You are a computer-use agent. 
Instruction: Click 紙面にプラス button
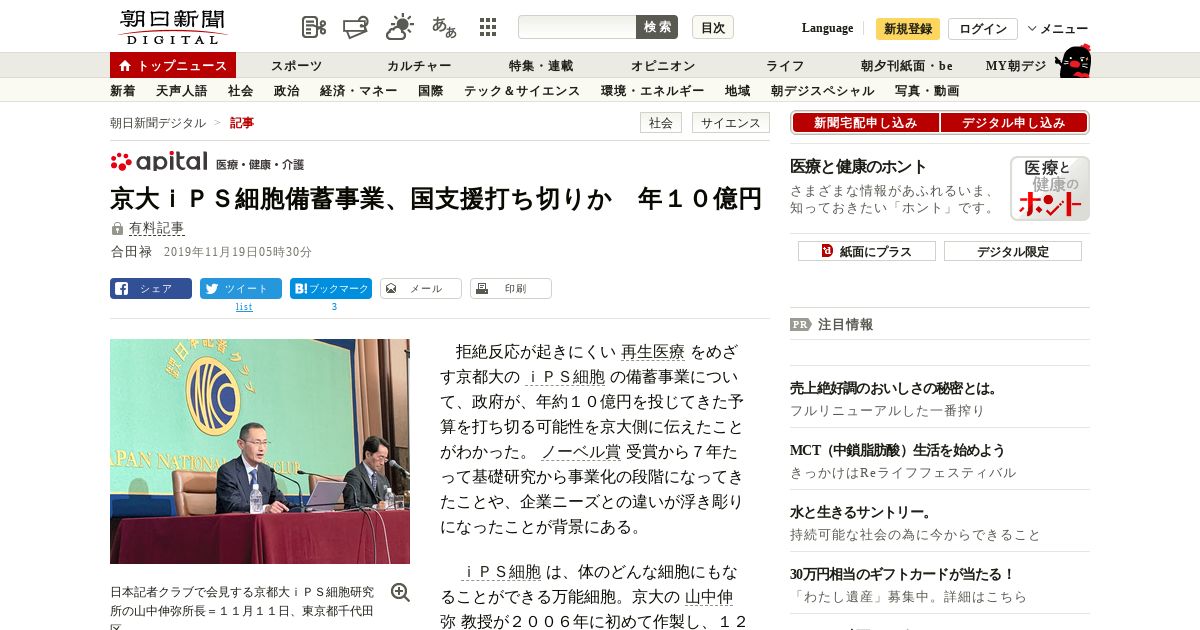click(x=867, y=251)
